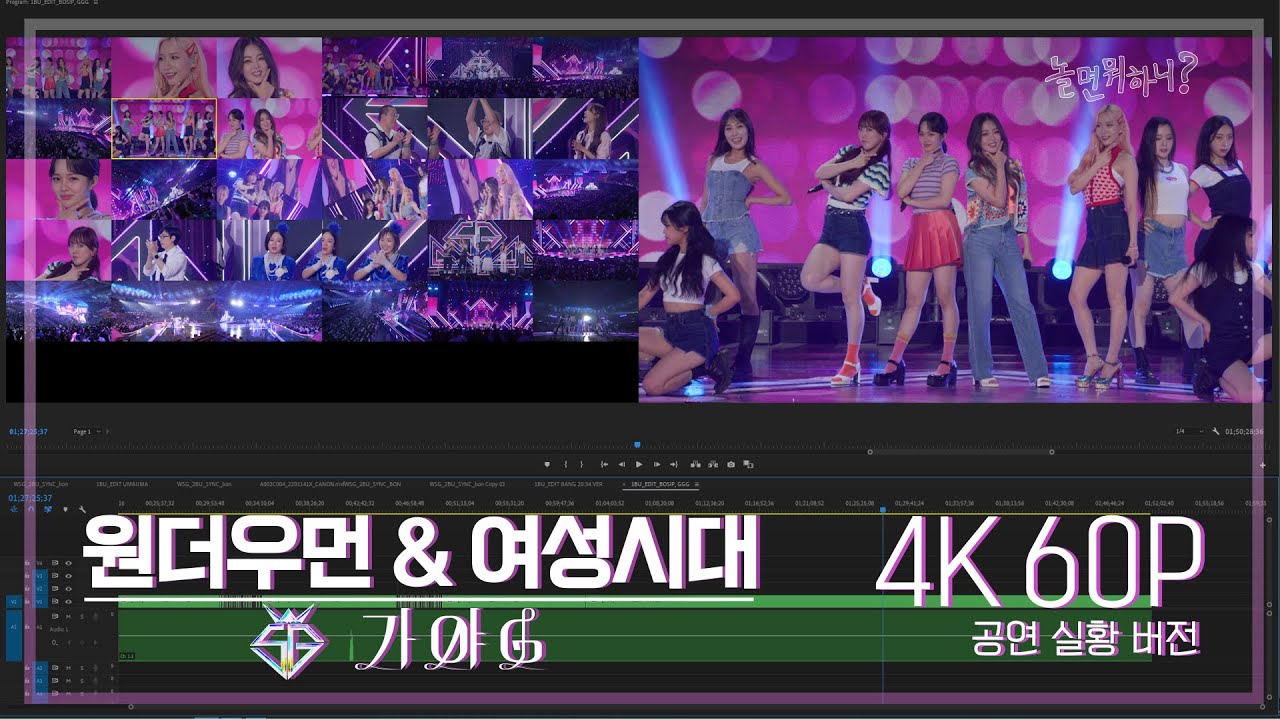The image size is (1280, 720).
Task: Step back one frame in program monitor
Action: click(621, 464)
